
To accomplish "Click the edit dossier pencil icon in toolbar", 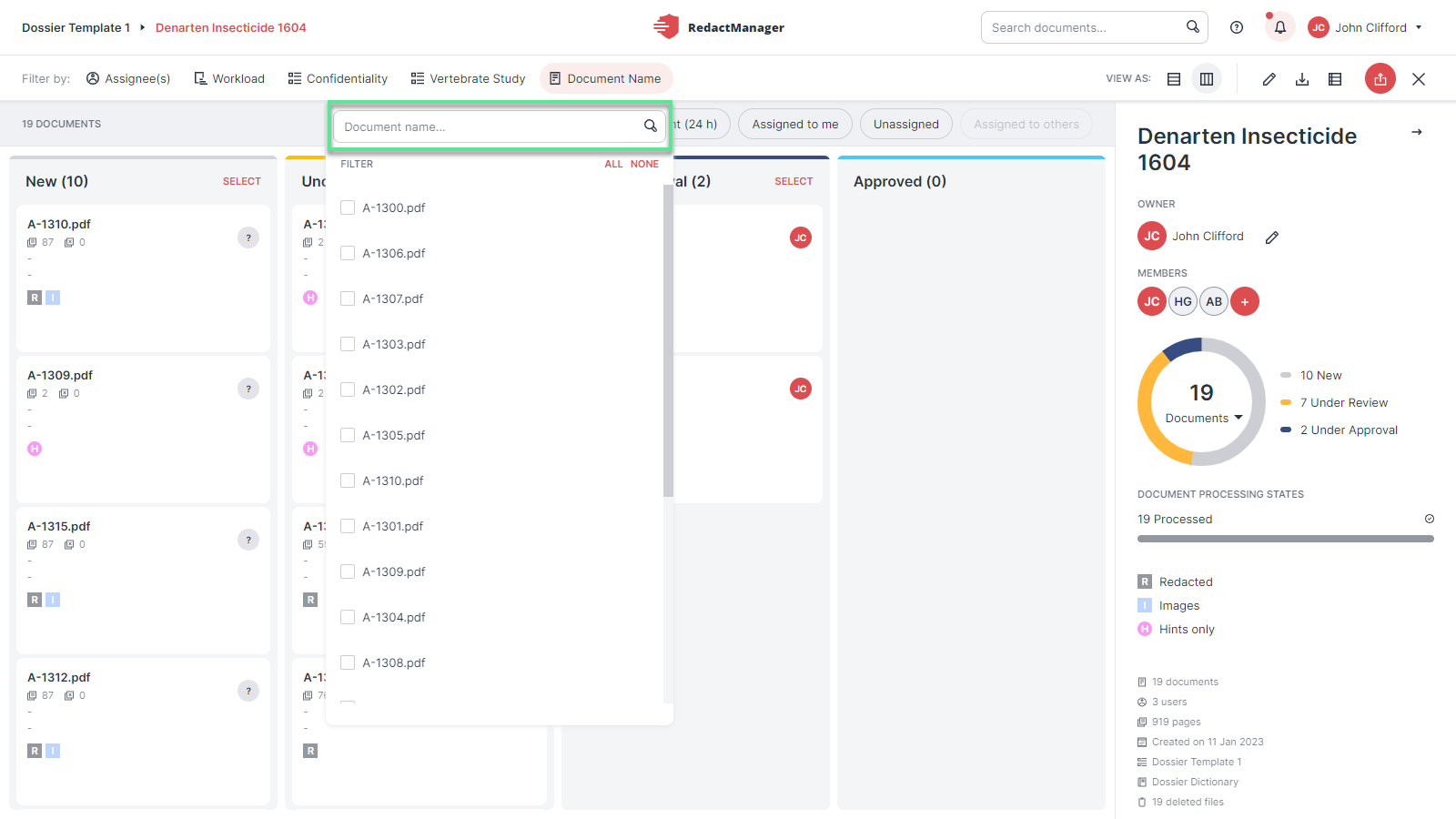I will 1269,79.
